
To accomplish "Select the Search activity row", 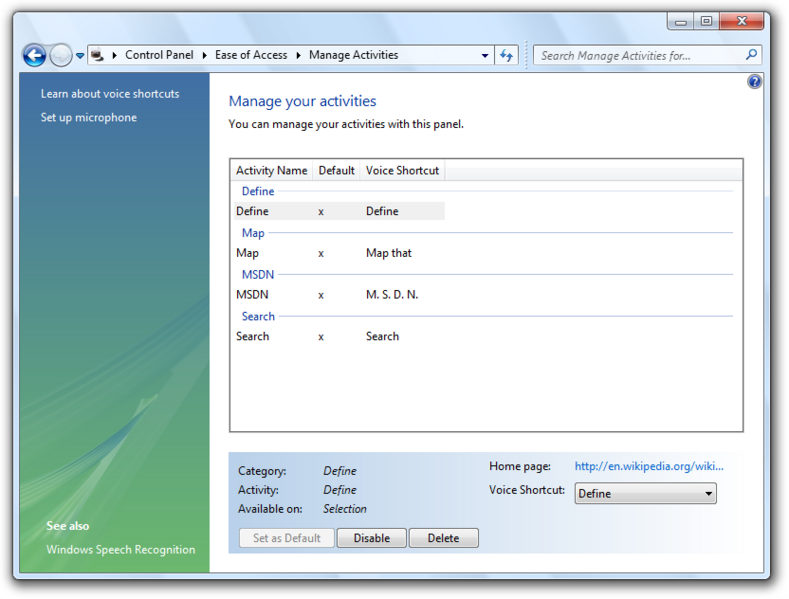I will click(340, 337).
